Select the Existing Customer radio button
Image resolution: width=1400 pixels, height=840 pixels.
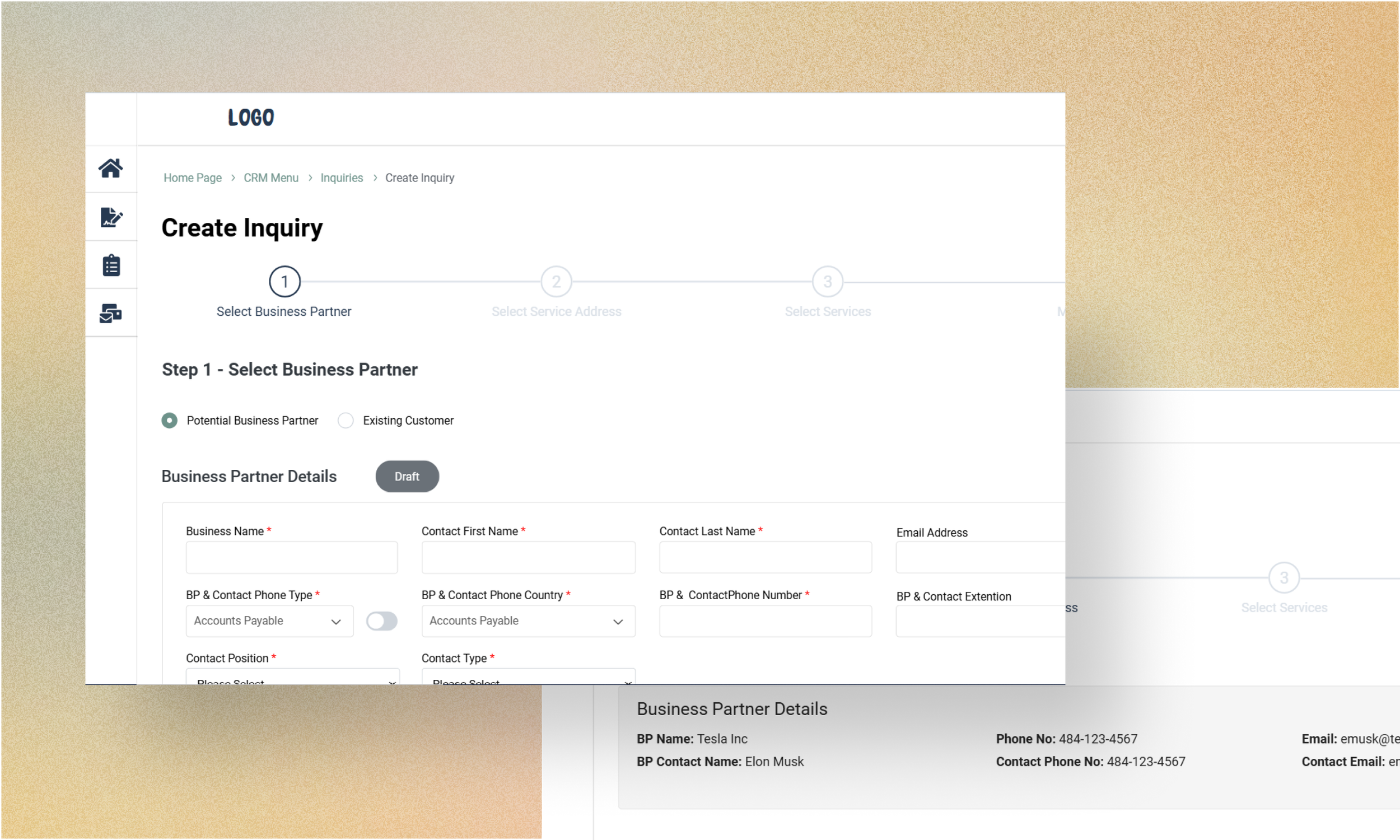346,421
